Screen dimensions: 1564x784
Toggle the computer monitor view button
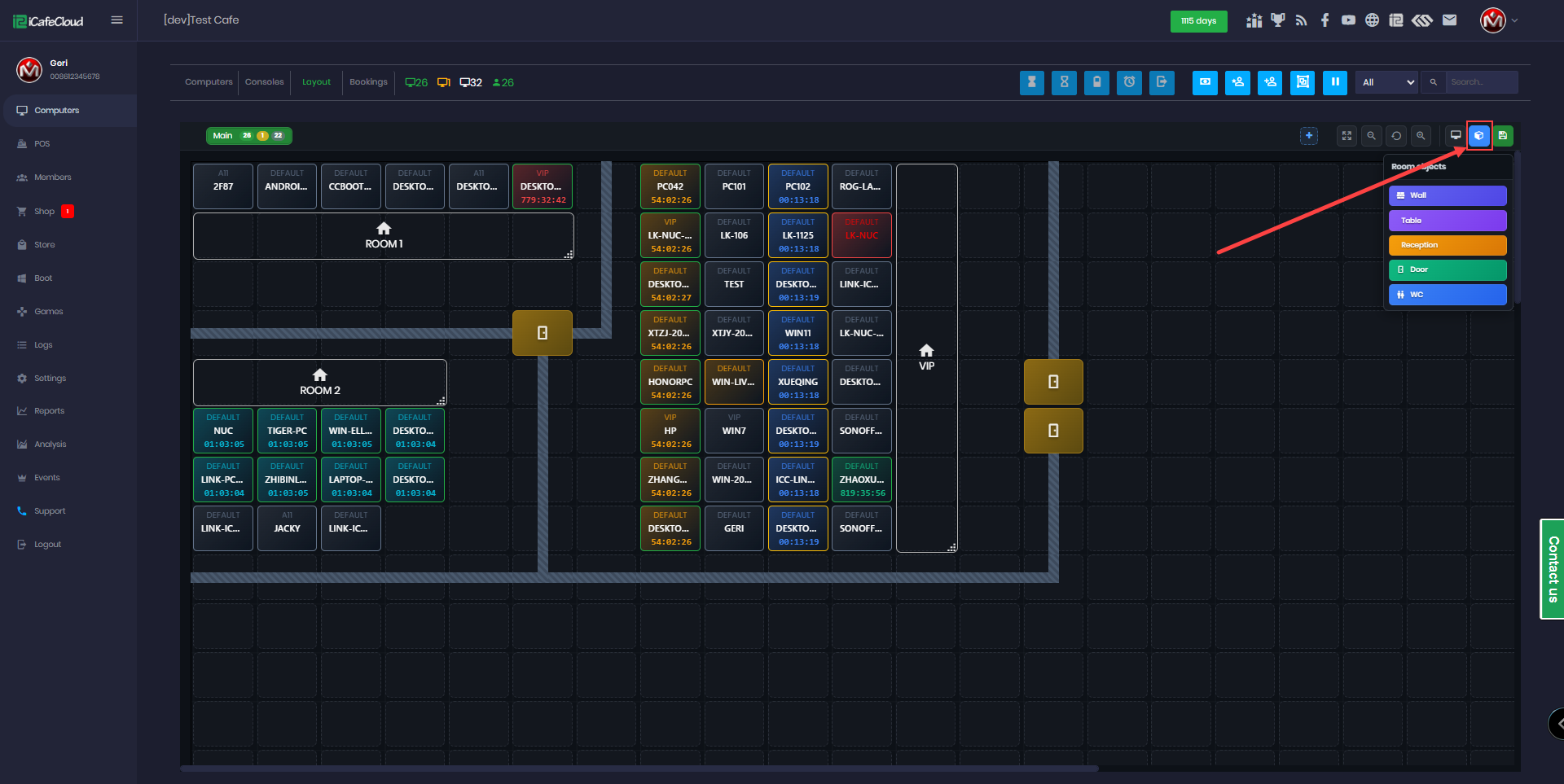click(x=1456, y=136)
